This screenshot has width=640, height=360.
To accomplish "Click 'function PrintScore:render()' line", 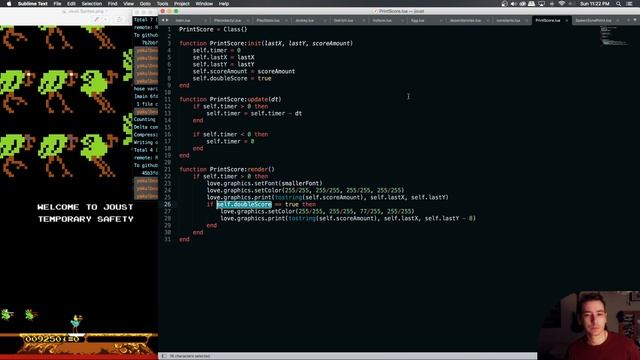I will (x=227, y=169).
